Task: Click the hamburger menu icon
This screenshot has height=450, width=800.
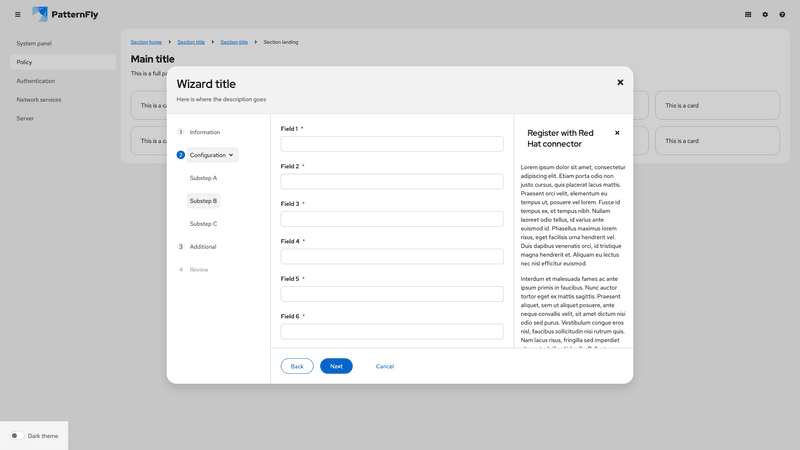Action: (17, 14)
